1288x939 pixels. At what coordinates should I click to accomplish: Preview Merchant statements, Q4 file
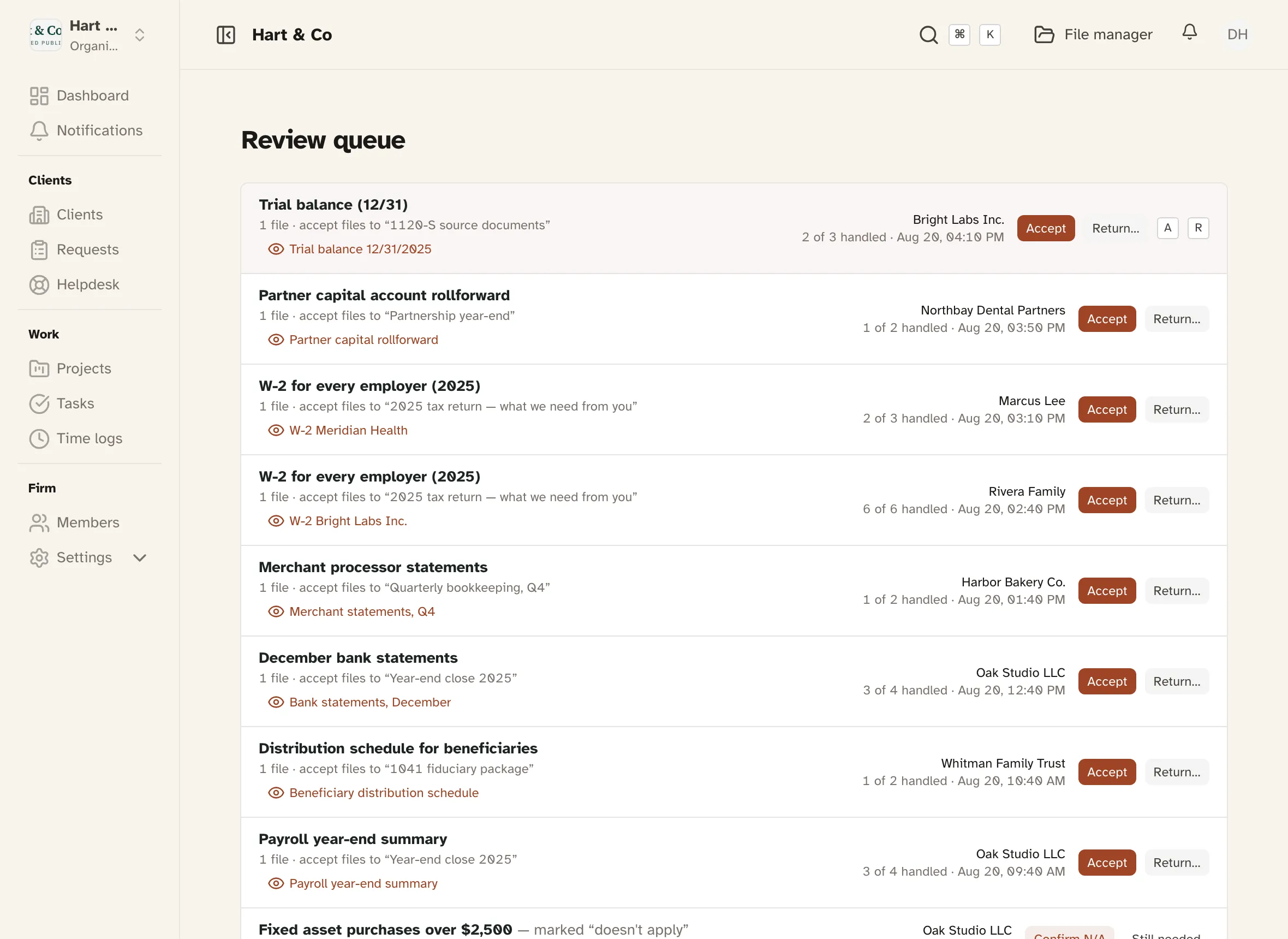click(351, 611)
